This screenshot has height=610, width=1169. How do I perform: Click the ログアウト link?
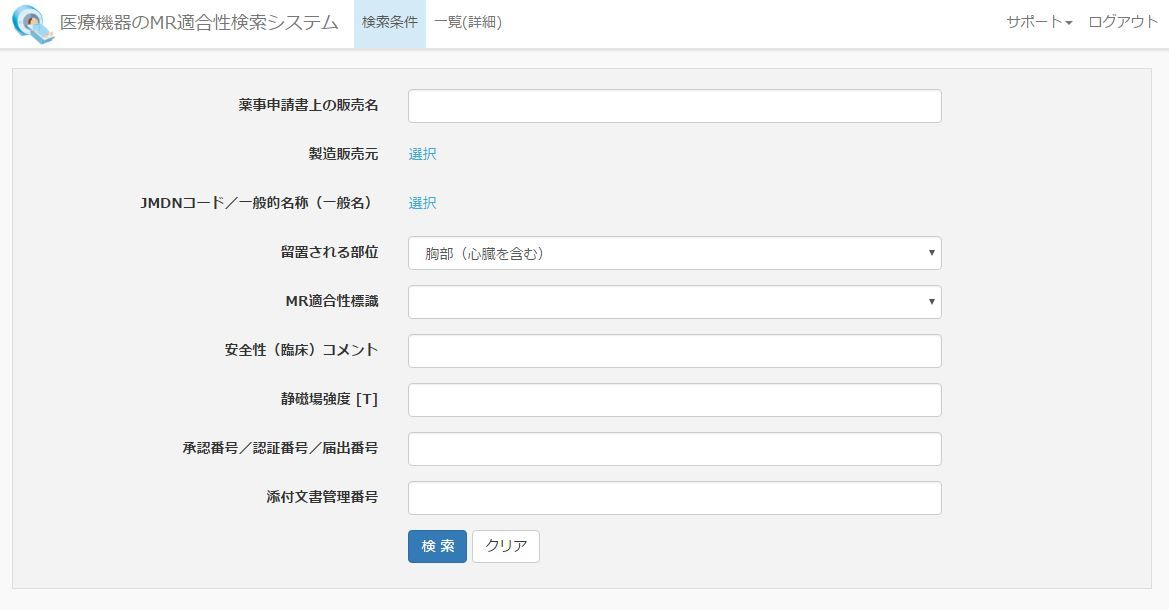point(1123,23)
